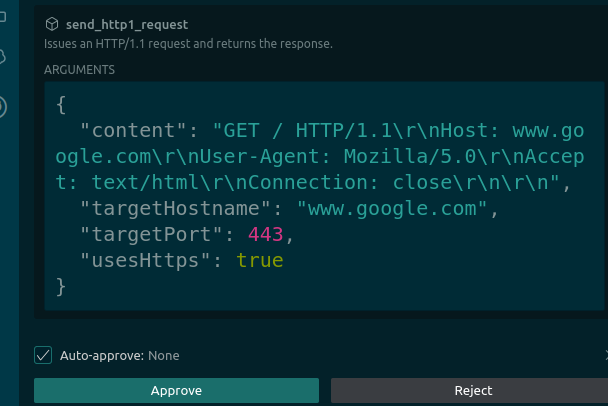The image size is (608, 406).
Task: Click the 443 targetPort value
Action: pyautogui.click(x=266, y=234)
